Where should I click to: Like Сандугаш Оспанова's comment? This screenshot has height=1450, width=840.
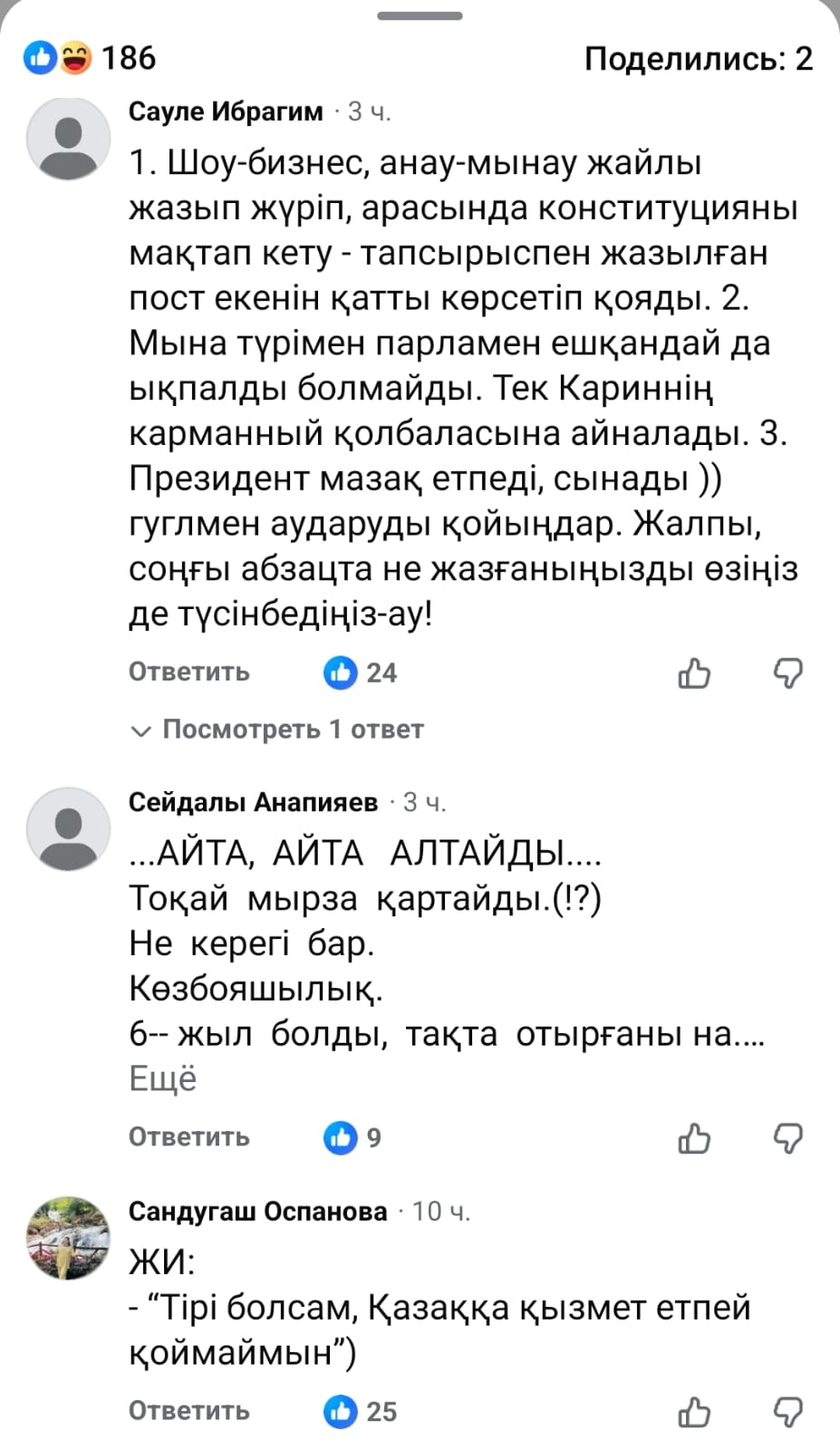tap(694, 1412)
